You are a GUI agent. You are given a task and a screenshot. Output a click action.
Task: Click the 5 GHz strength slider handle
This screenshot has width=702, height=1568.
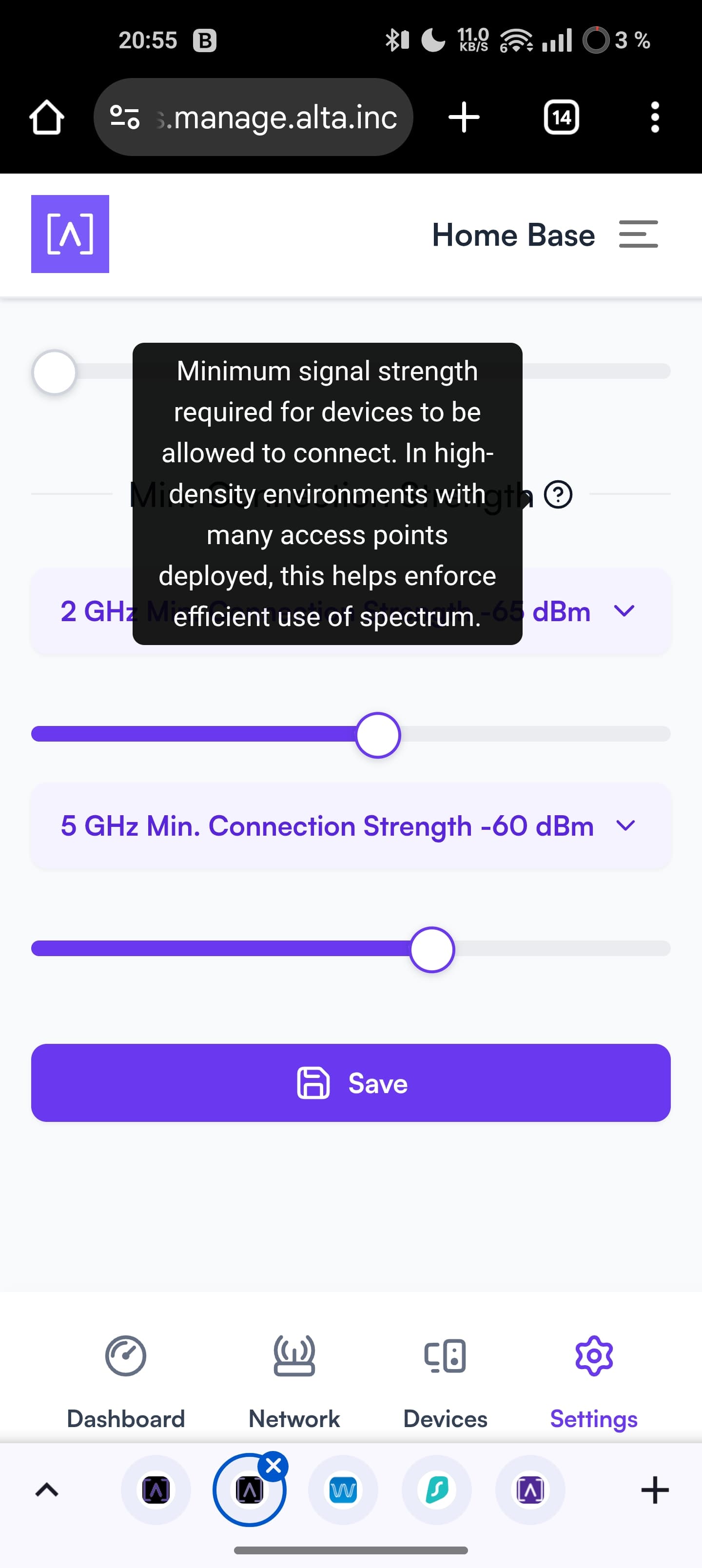[x=431, y=950]
